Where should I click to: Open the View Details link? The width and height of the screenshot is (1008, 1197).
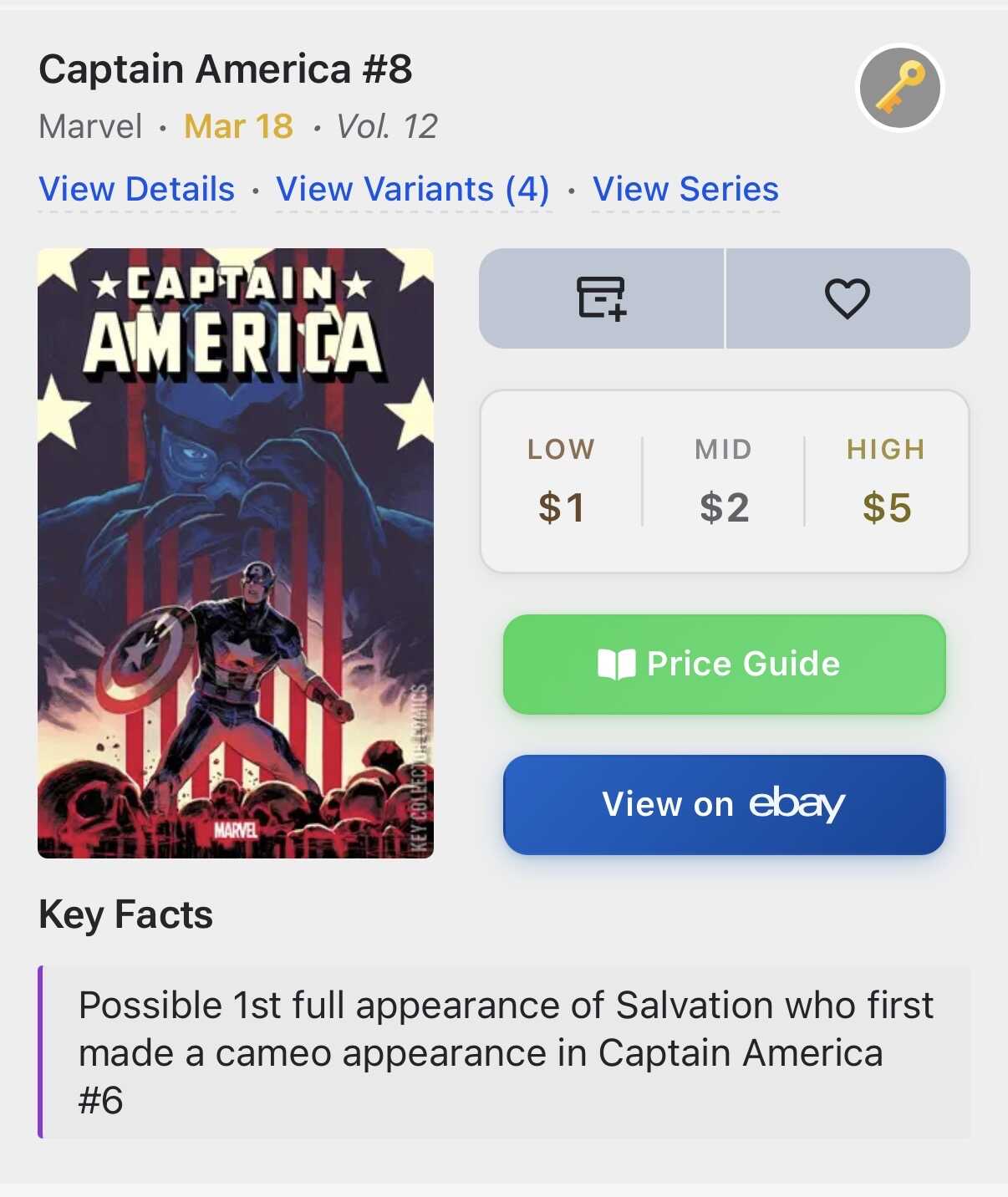137,190
